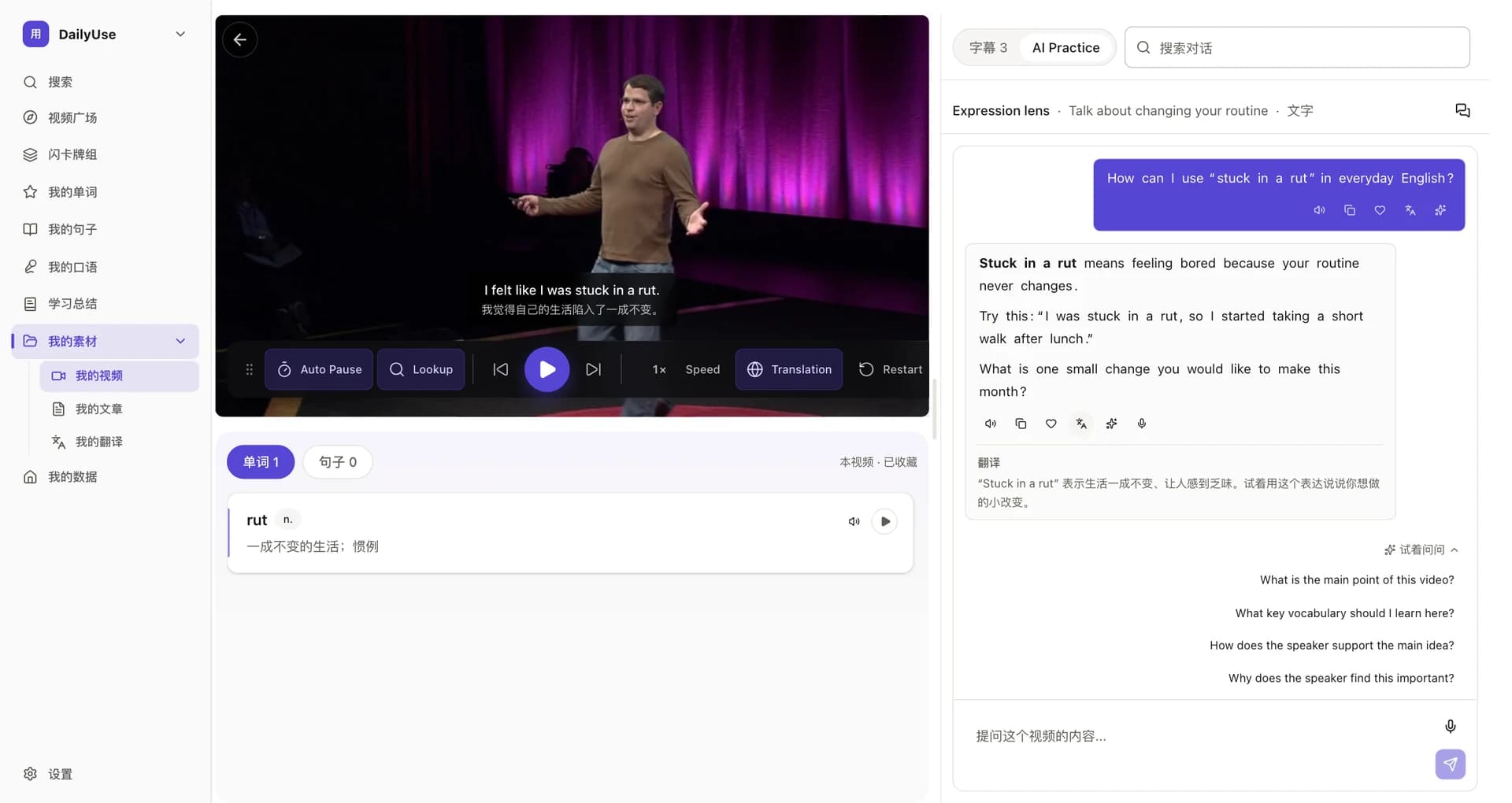Viewport: 1512px width, 803px height.
Task: Open 闪卡牌组 in the sidebar
Action: pos(105,154)
